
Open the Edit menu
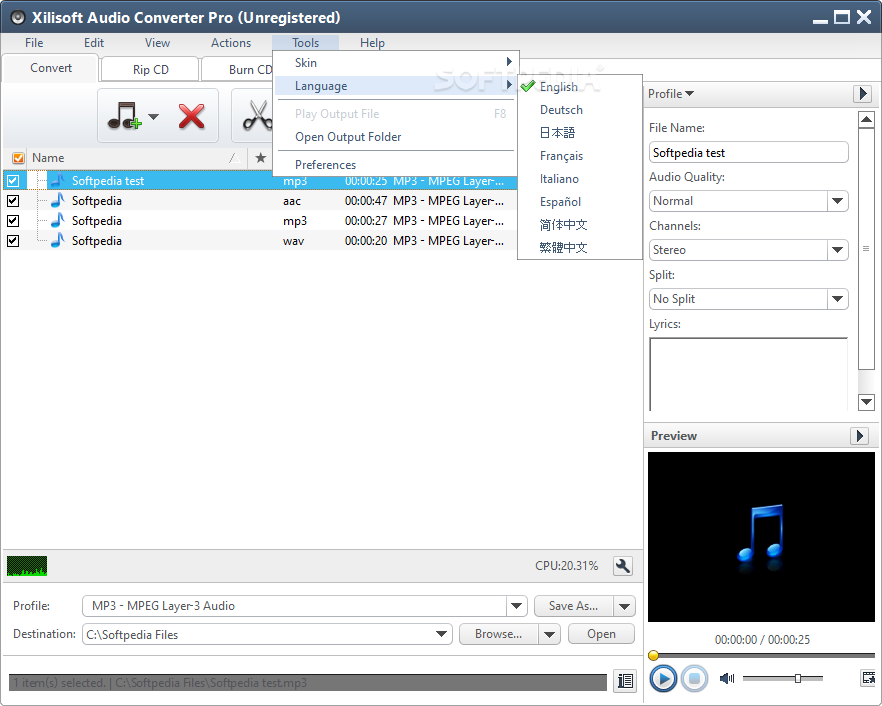coord(94,43)
